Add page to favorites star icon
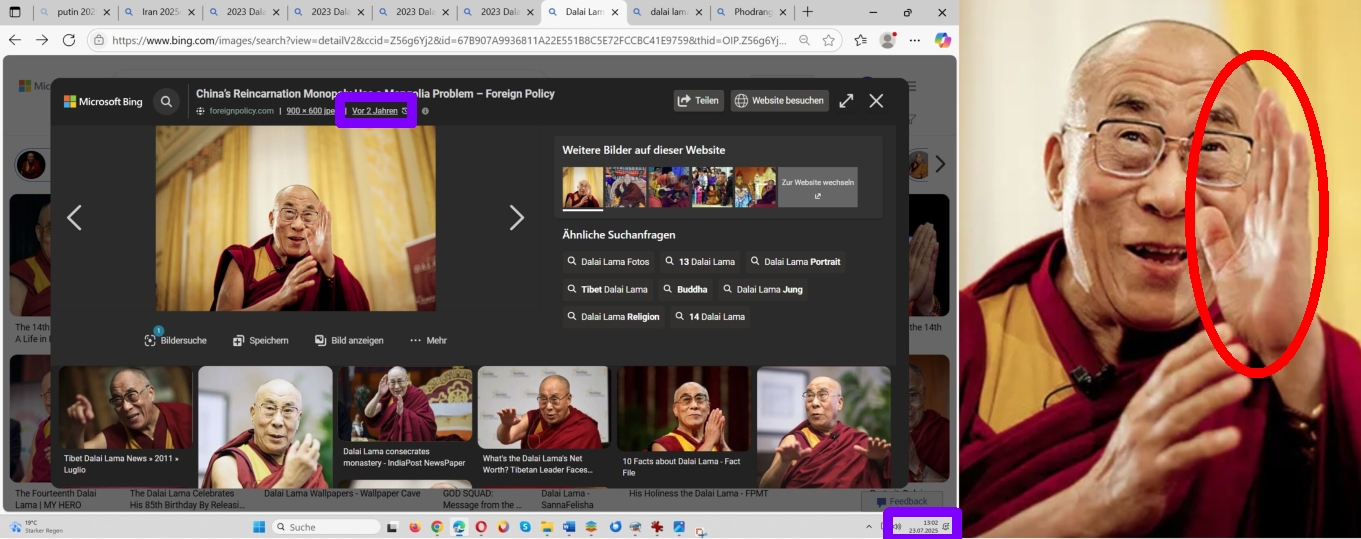 click(829, 40)
